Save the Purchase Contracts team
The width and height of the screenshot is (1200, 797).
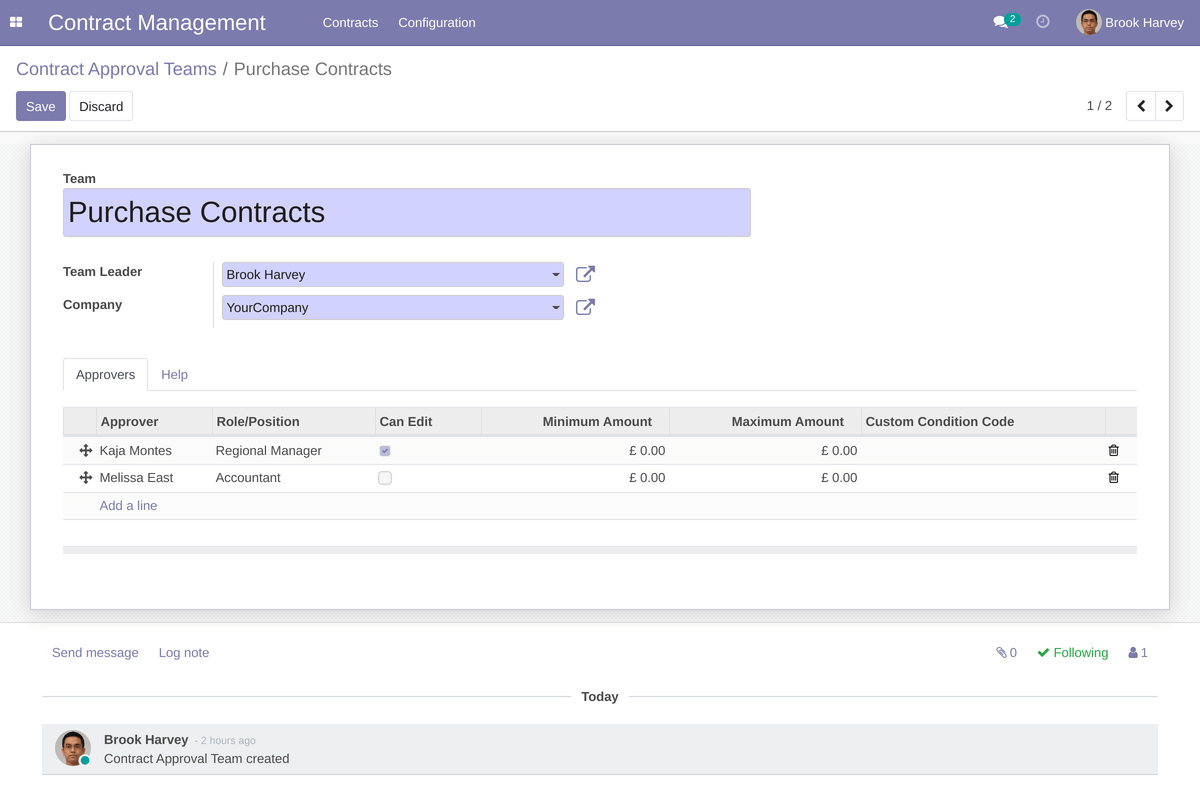pyautogui.click(x=40, y=105)
